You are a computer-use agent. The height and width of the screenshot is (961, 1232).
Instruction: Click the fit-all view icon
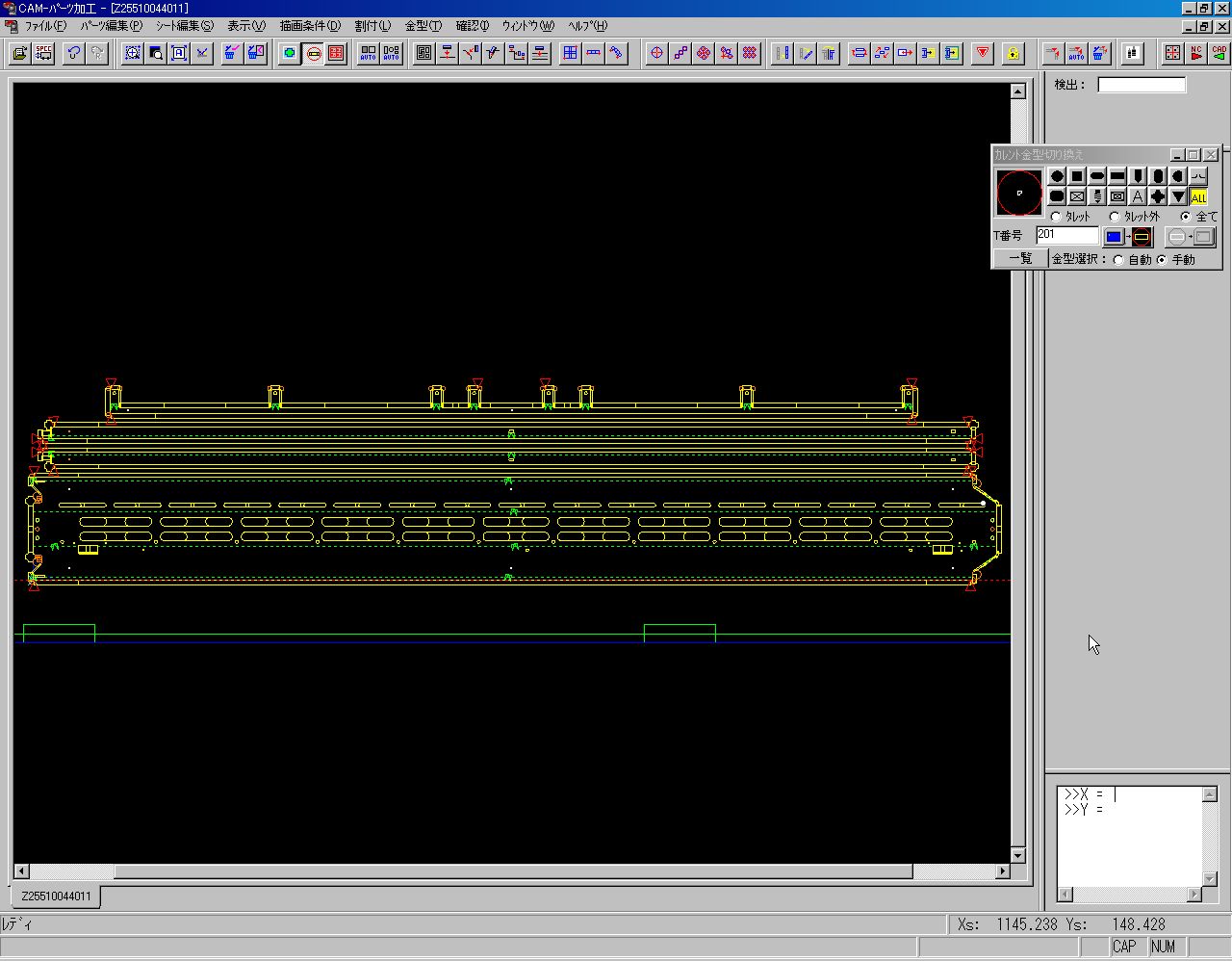[x=179, y=53]
